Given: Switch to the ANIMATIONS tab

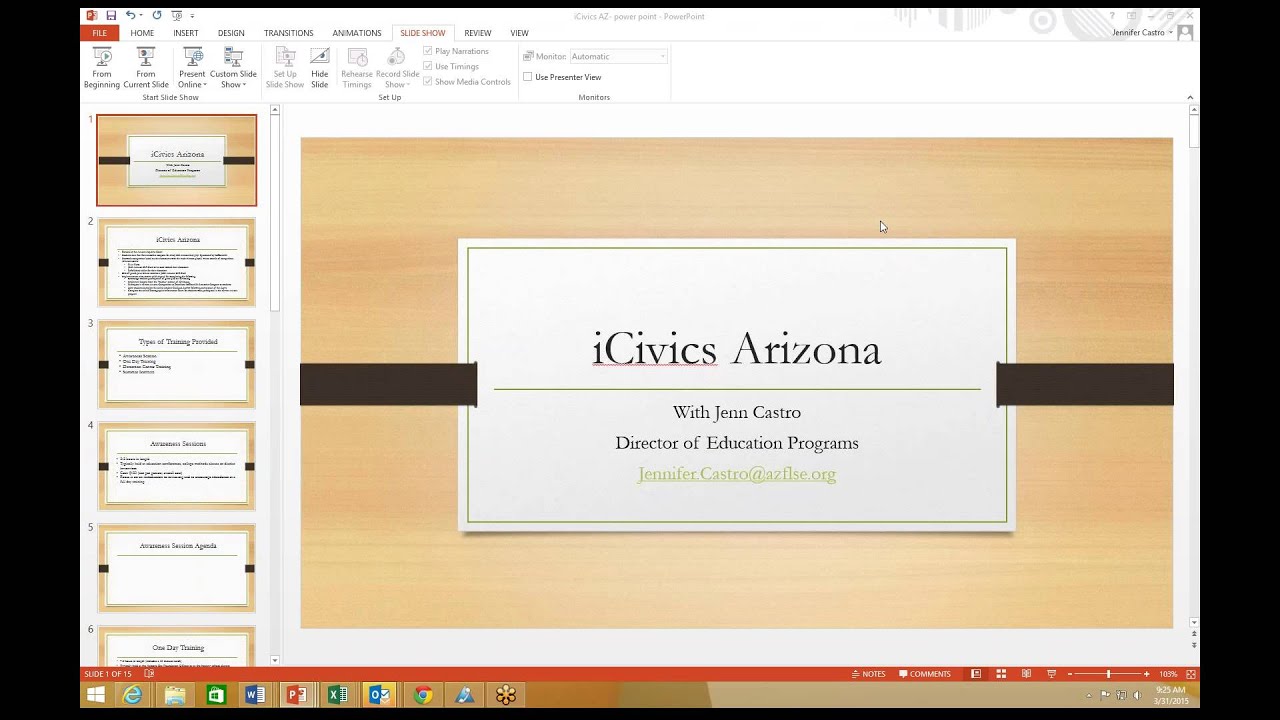Looking at the screenshot, I should pos(357,33).
